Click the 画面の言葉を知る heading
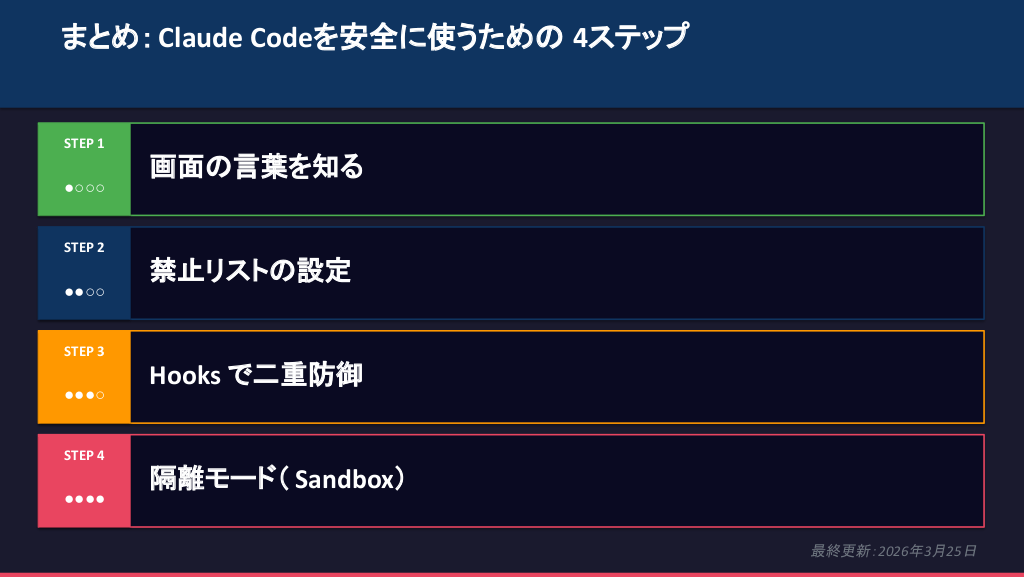1024x578 pixels. click(x=256, y=167)
